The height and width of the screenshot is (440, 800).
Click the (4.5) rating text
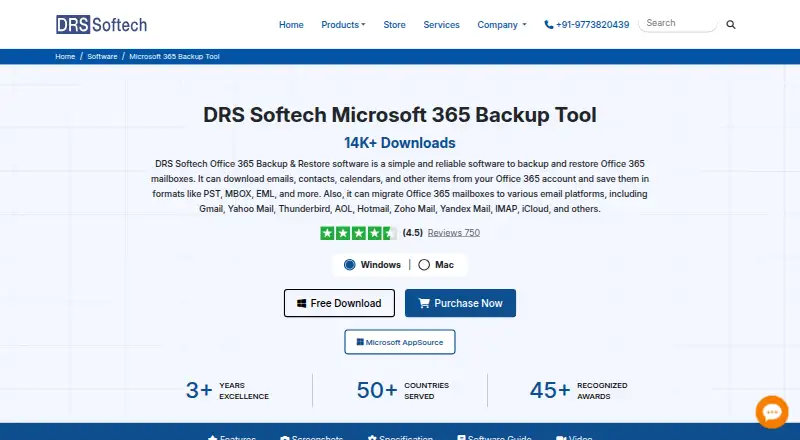click(412, 233)
